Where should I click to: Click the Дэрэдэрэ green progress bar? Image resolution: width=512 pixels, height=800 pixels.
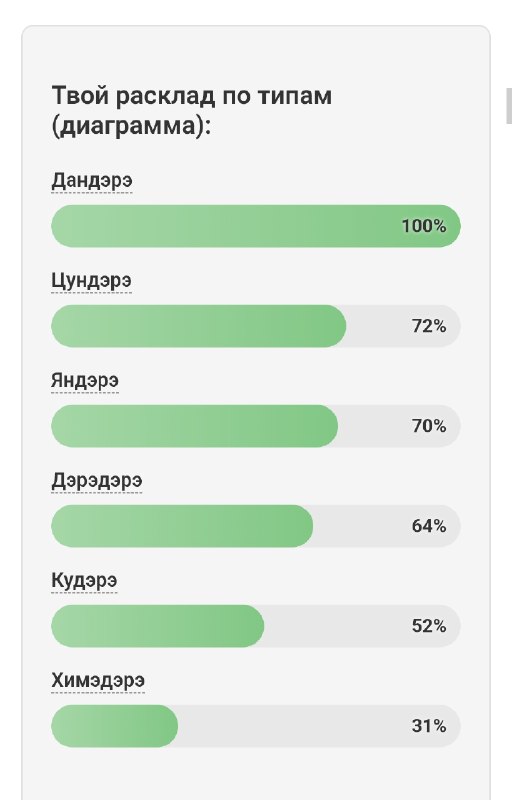click(x=182, y=526)
